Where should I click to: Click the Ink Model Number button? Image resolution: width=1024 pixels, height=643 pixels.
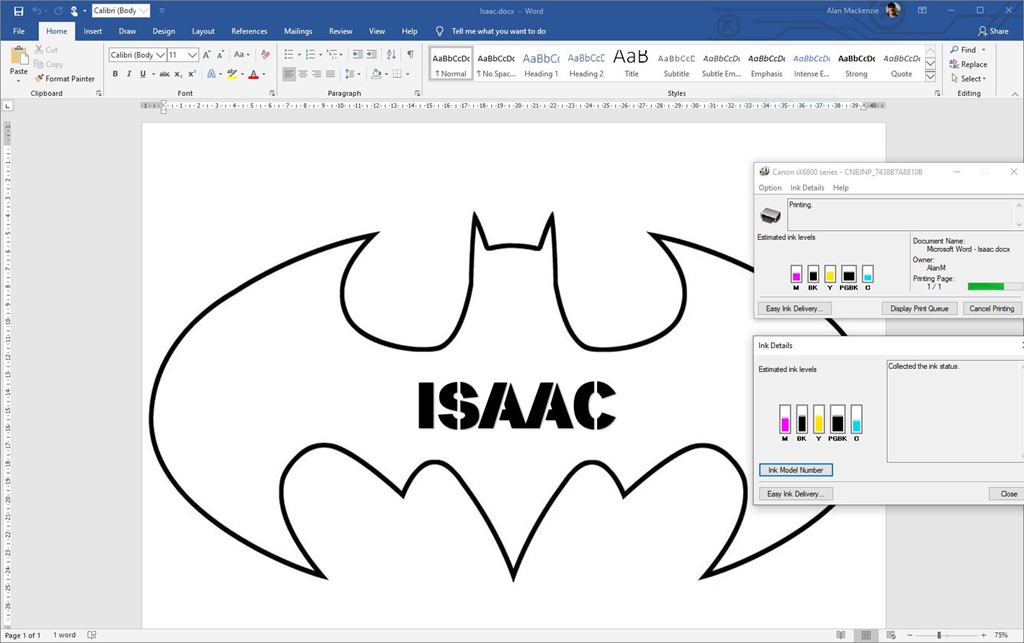point(795,470)
